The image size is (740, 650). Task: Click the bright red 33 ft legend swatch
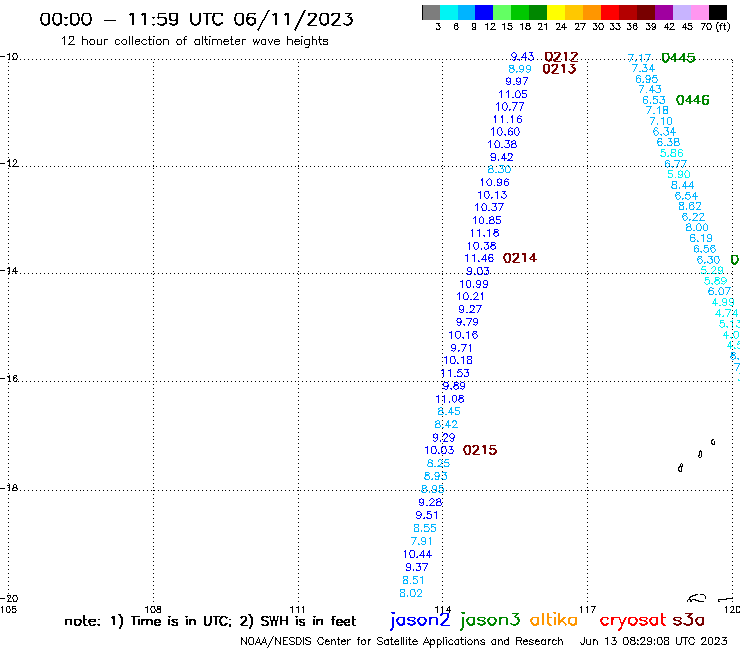coord(610,12)
